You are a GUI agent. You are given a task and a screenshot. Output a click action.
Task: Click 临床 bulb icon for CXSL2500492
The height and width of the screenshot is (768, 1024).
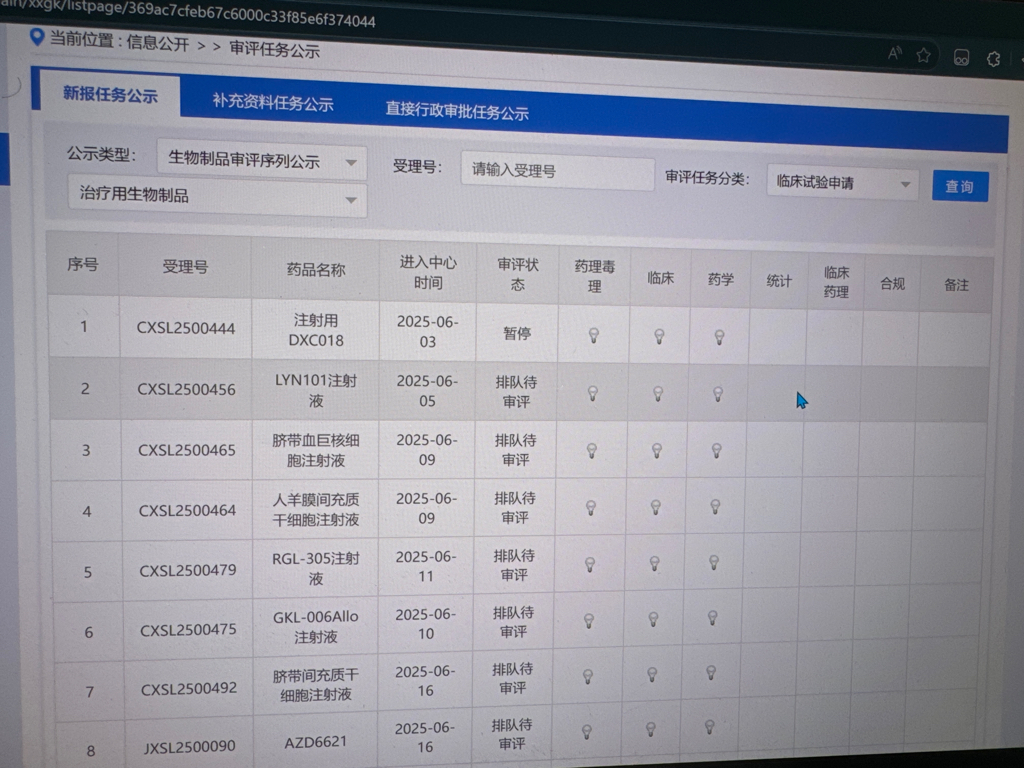coord(652,675)
